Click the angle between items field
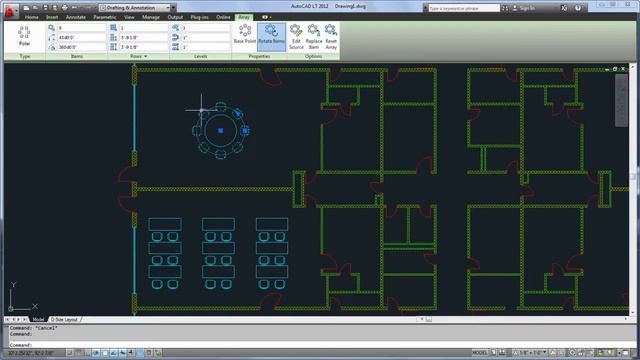 81,38
